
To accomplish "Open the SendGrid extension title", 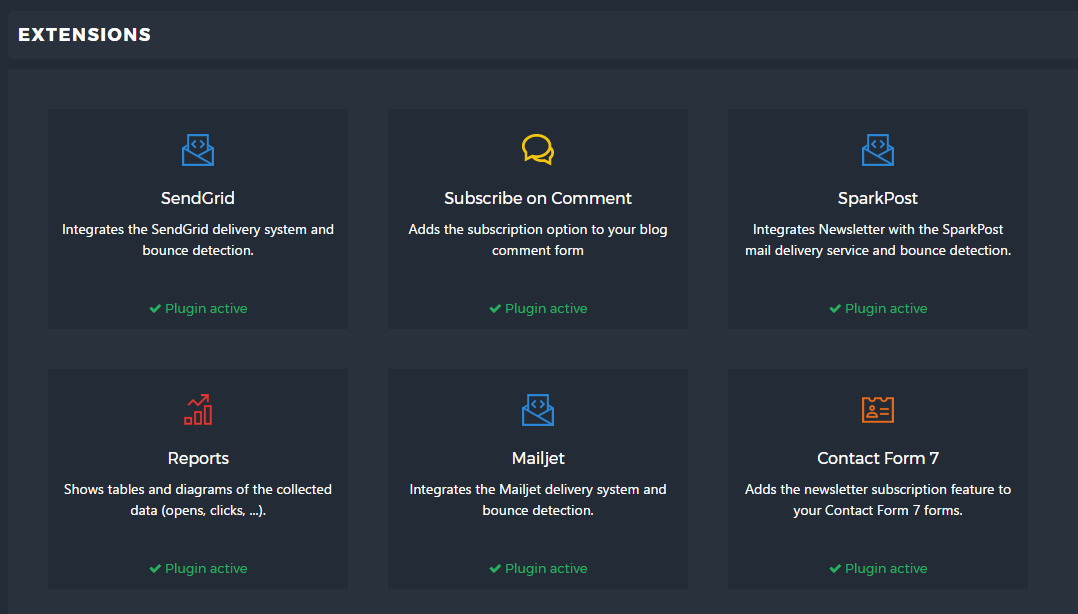I will [198, 198].
